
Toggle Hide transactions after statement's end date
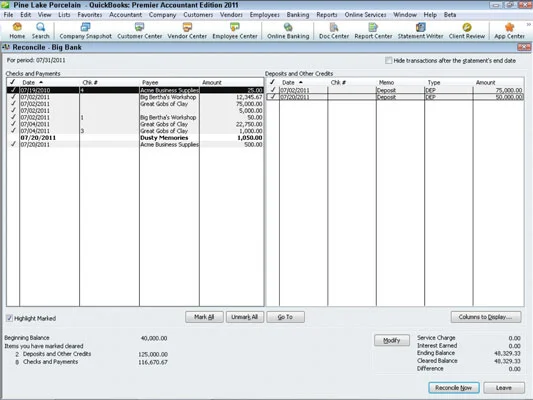click(x=388, y=60)
